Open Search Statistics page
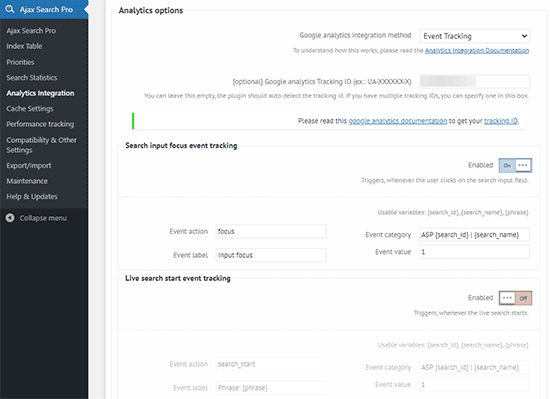 (x=32, y=77)
